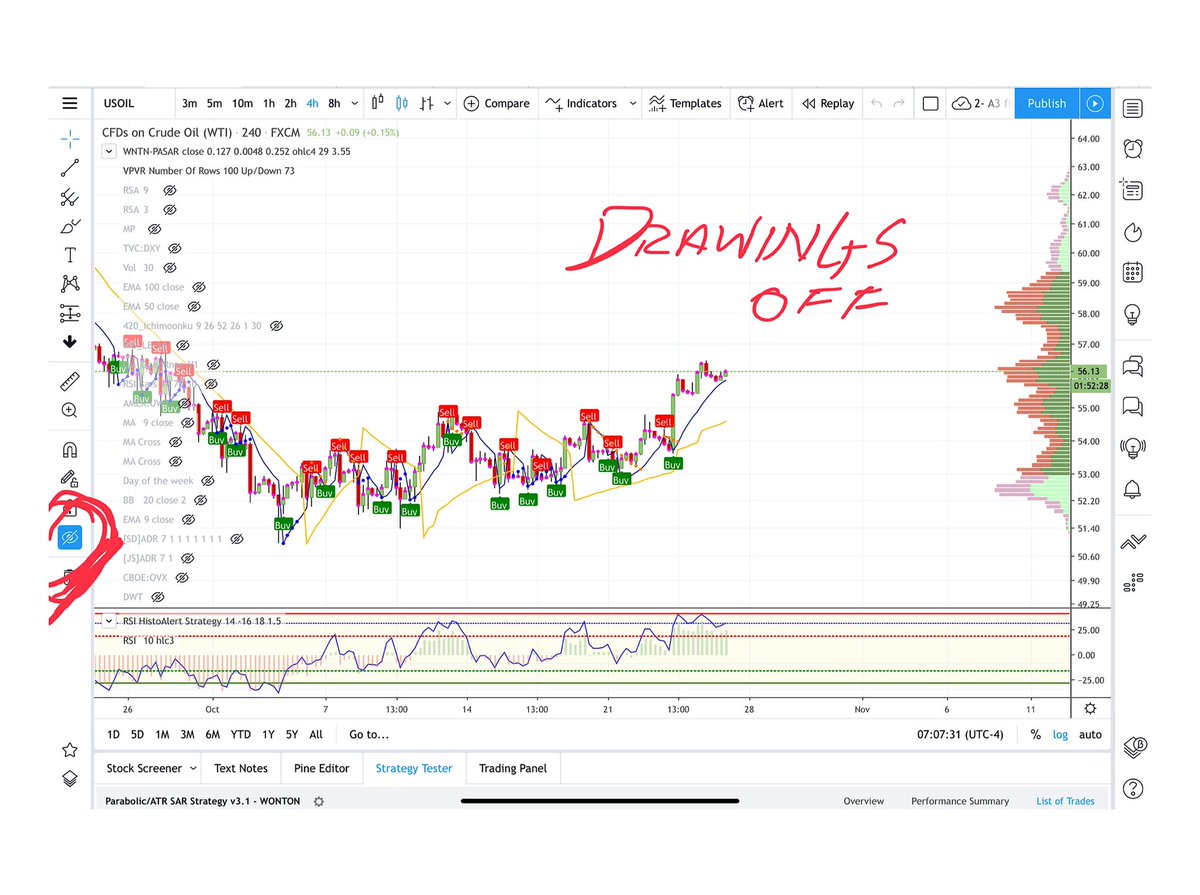Toggle the highlighted Hide Drawings eye button
This screenshot has height=895, width=1200.
(x=69, y=537)
